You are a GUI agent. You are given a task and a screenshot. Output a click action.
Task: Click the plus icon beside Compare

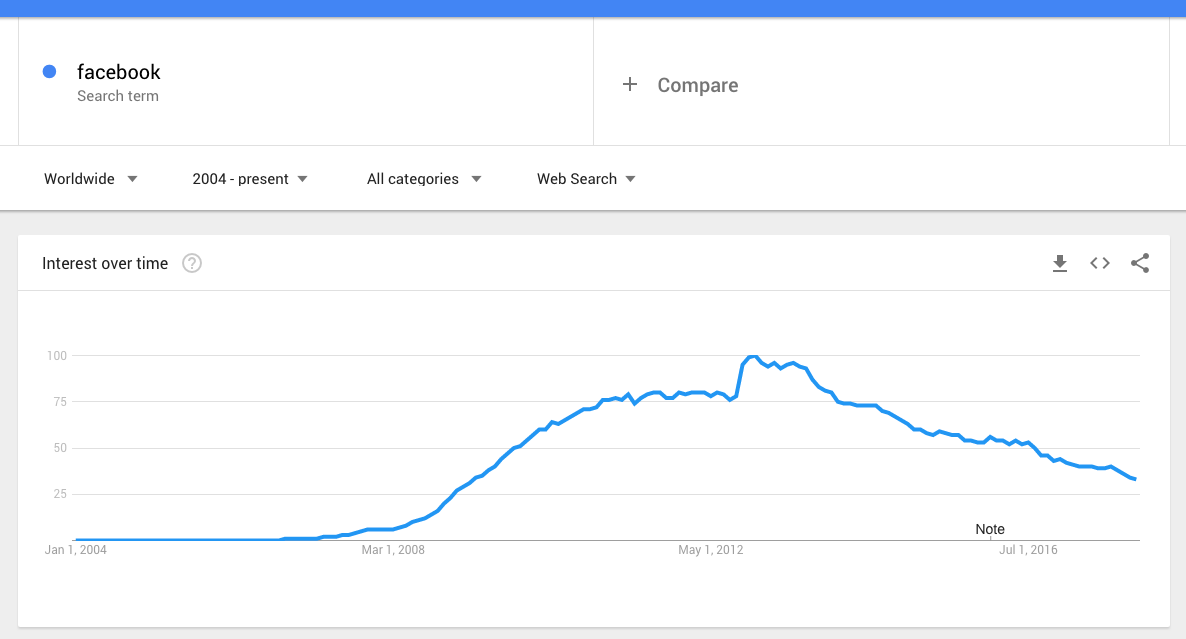pyautogui.click(x=630, y=85)
